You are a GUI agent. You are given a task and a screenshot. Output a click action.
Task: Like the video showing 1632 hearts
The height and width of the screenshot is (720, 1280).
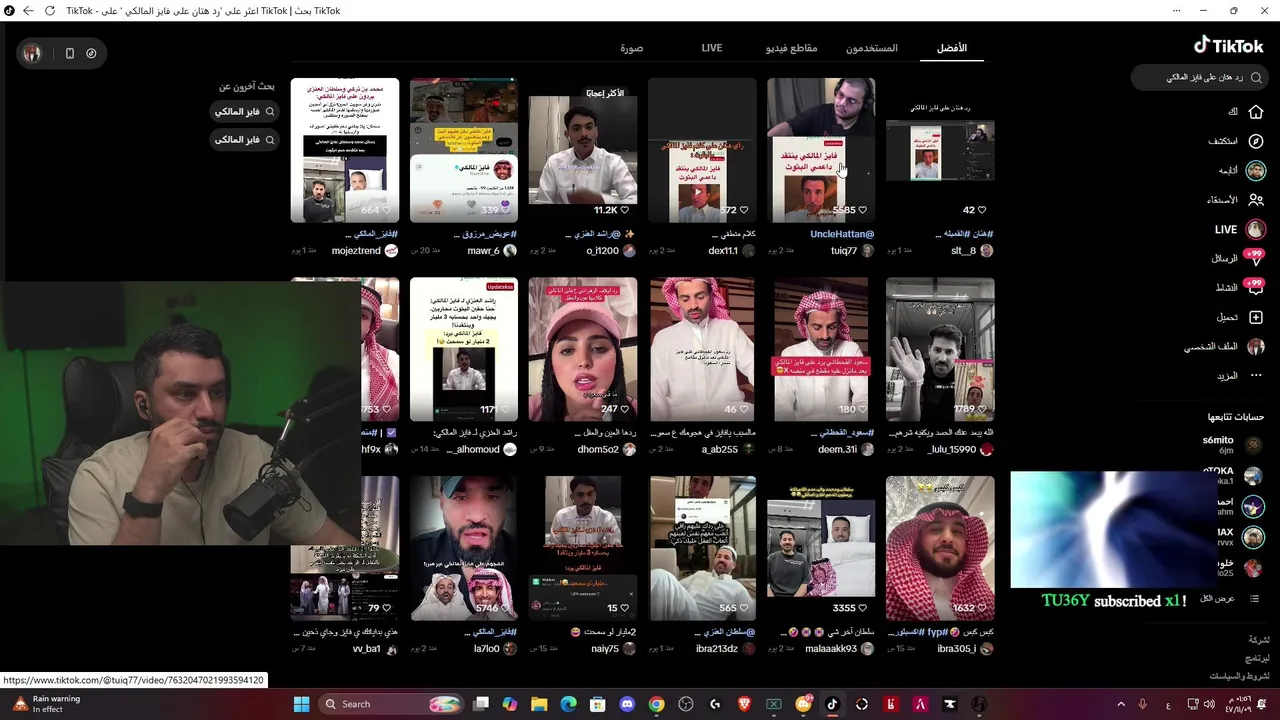point(982,608)
